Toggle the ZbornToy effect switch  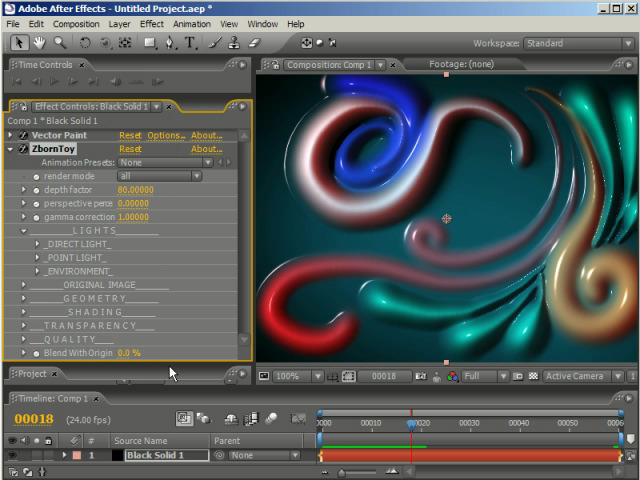(23, 149)
